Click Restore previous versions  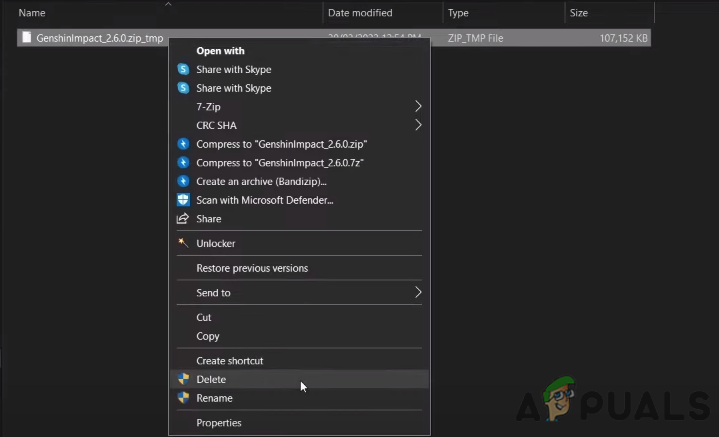point(252,268)
